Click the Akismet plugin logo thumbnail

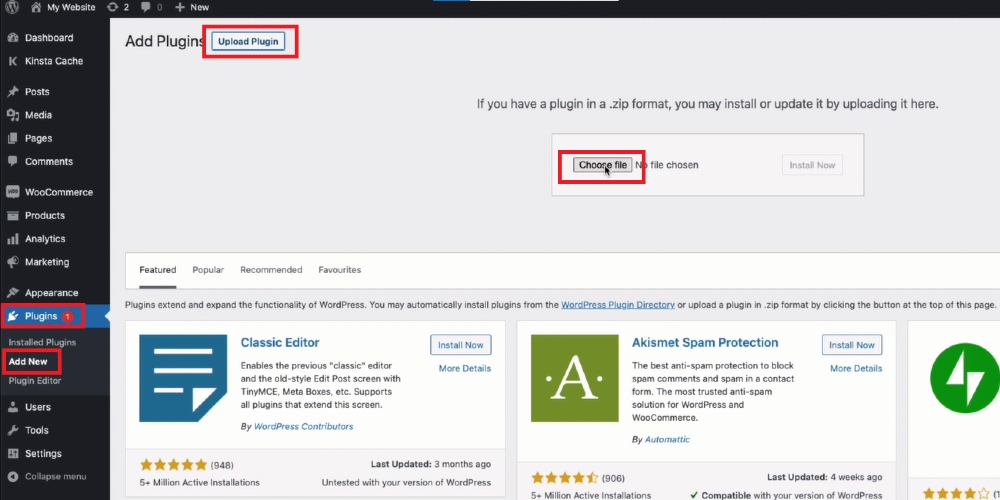(x=575, y=378)
